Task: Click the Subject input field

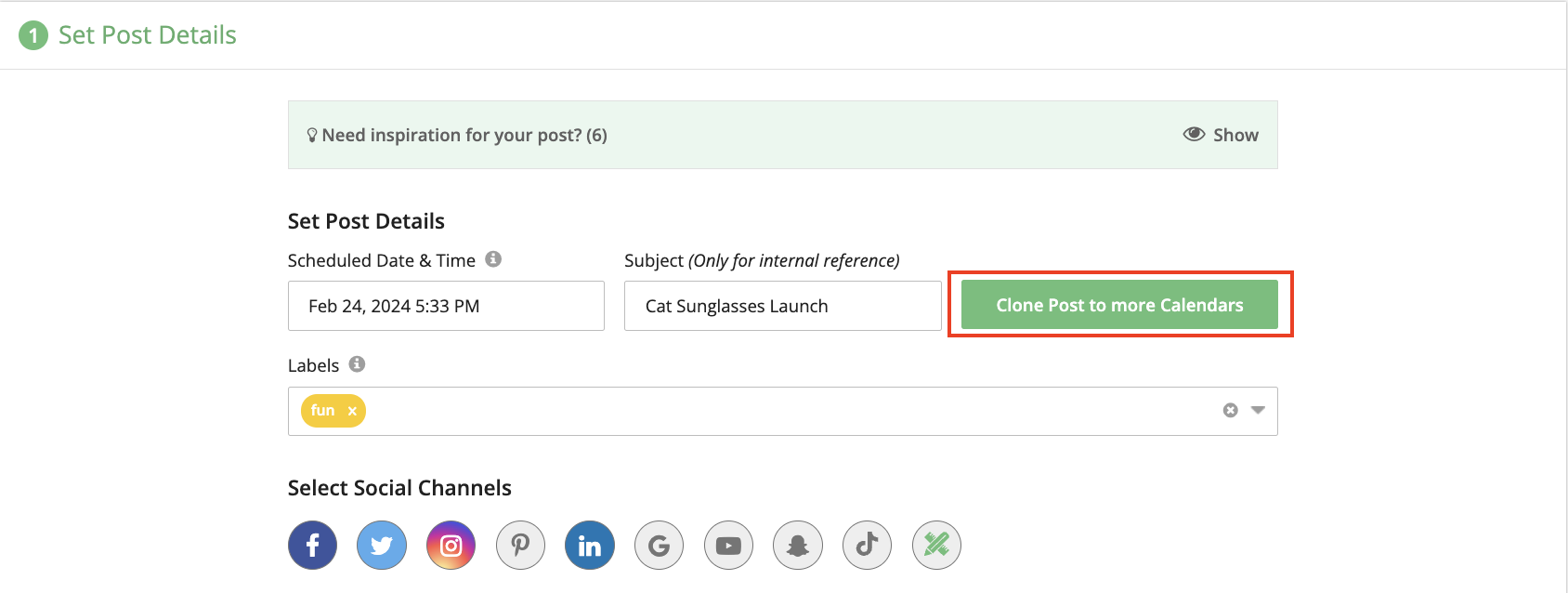Action: [x=782, y=306]
